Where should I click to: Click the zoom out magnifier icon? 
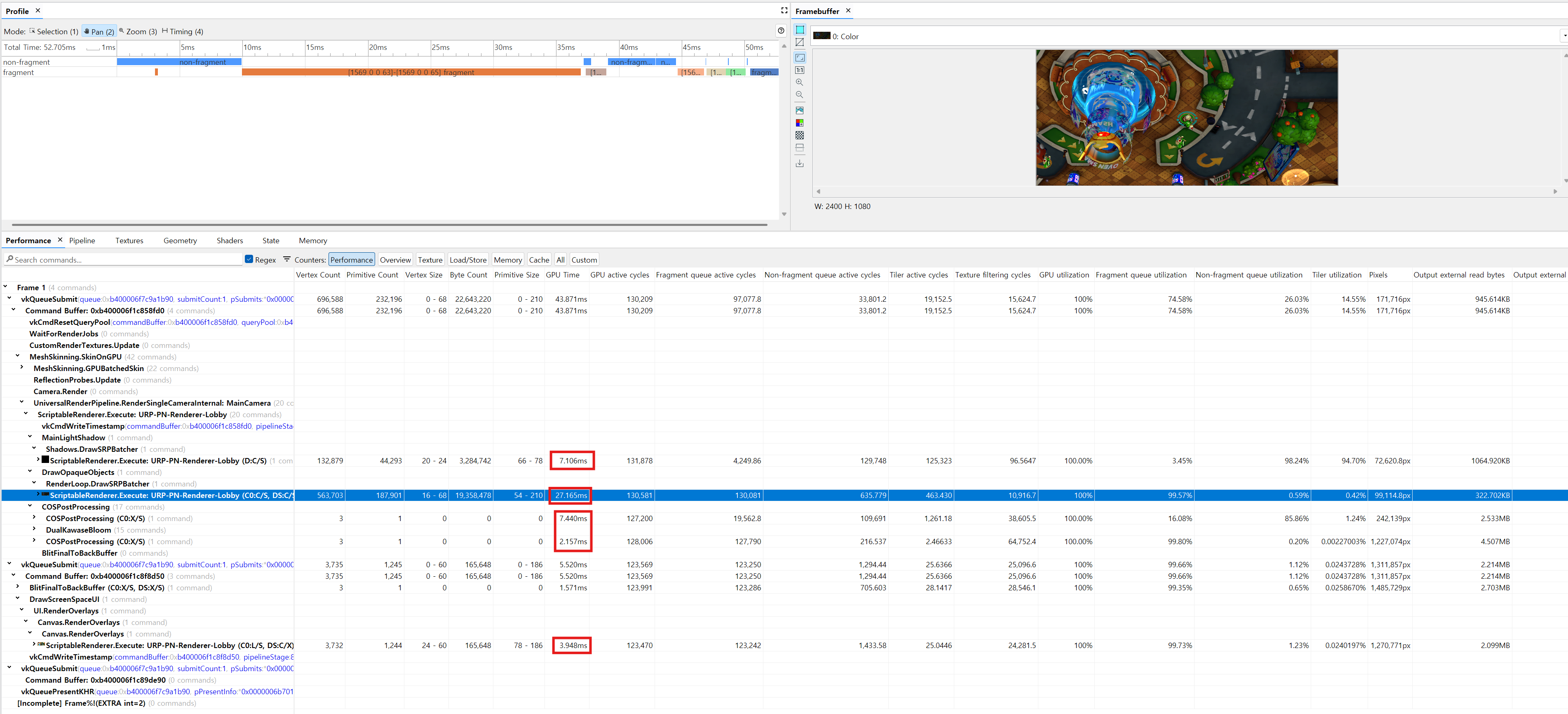(x=800, y=95)
